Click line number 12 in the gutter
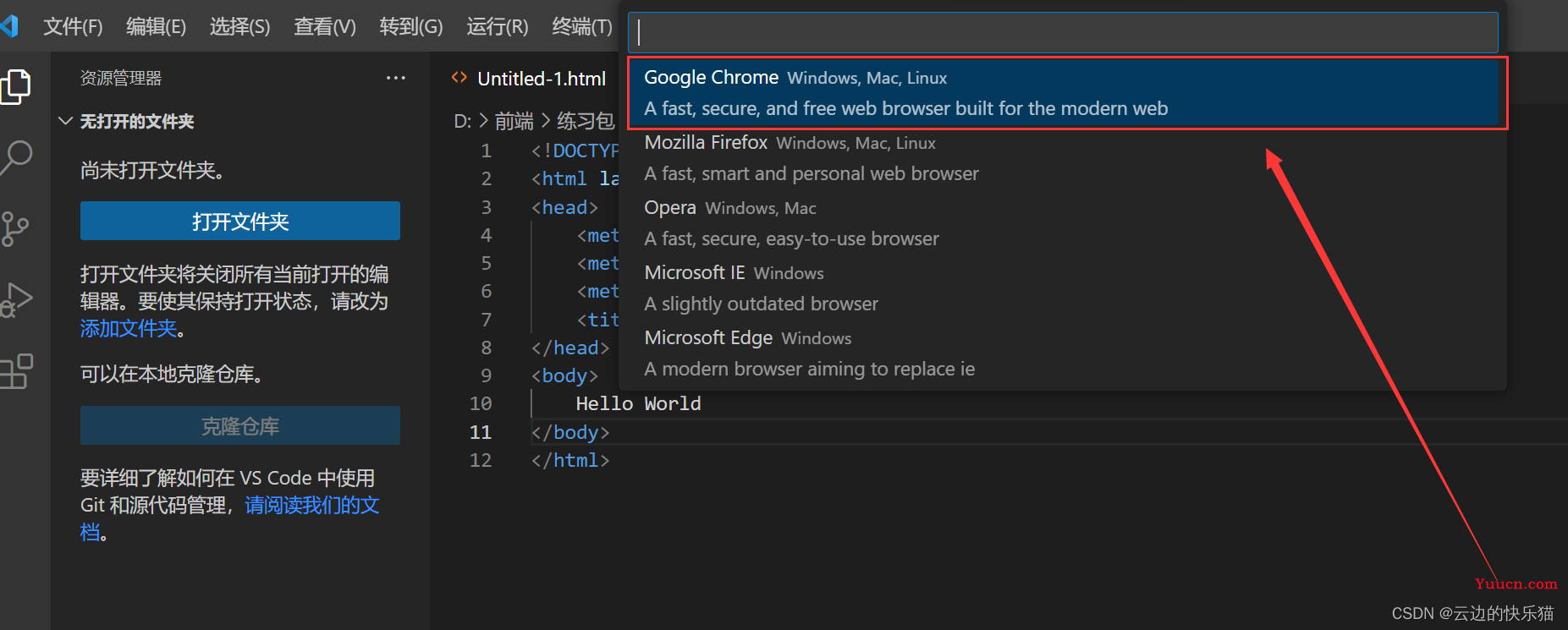Screen dimensions: 1568x630 click(x=481, y=460)
